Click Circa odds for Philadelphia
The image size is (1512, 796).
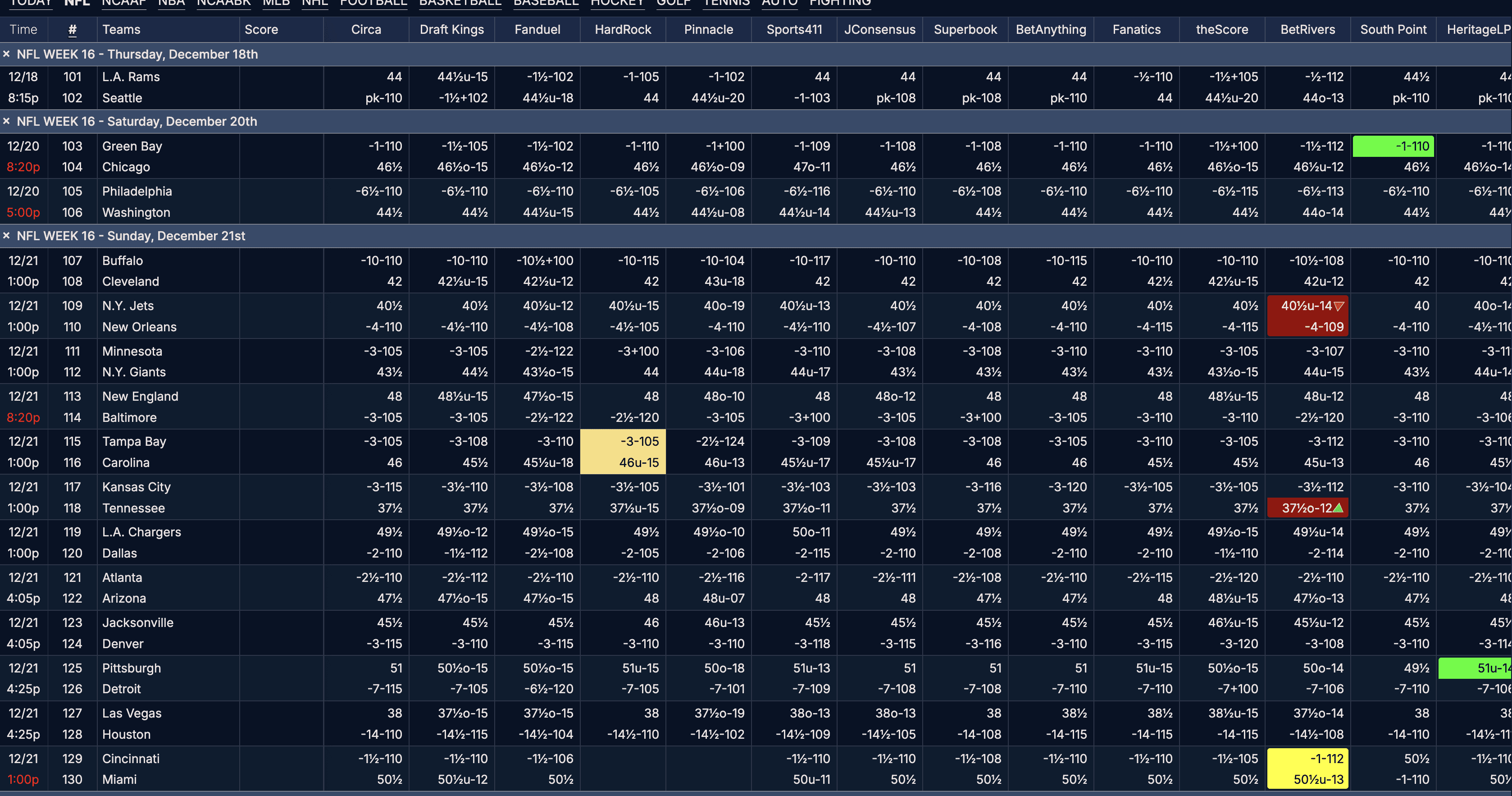pos(378,192)
